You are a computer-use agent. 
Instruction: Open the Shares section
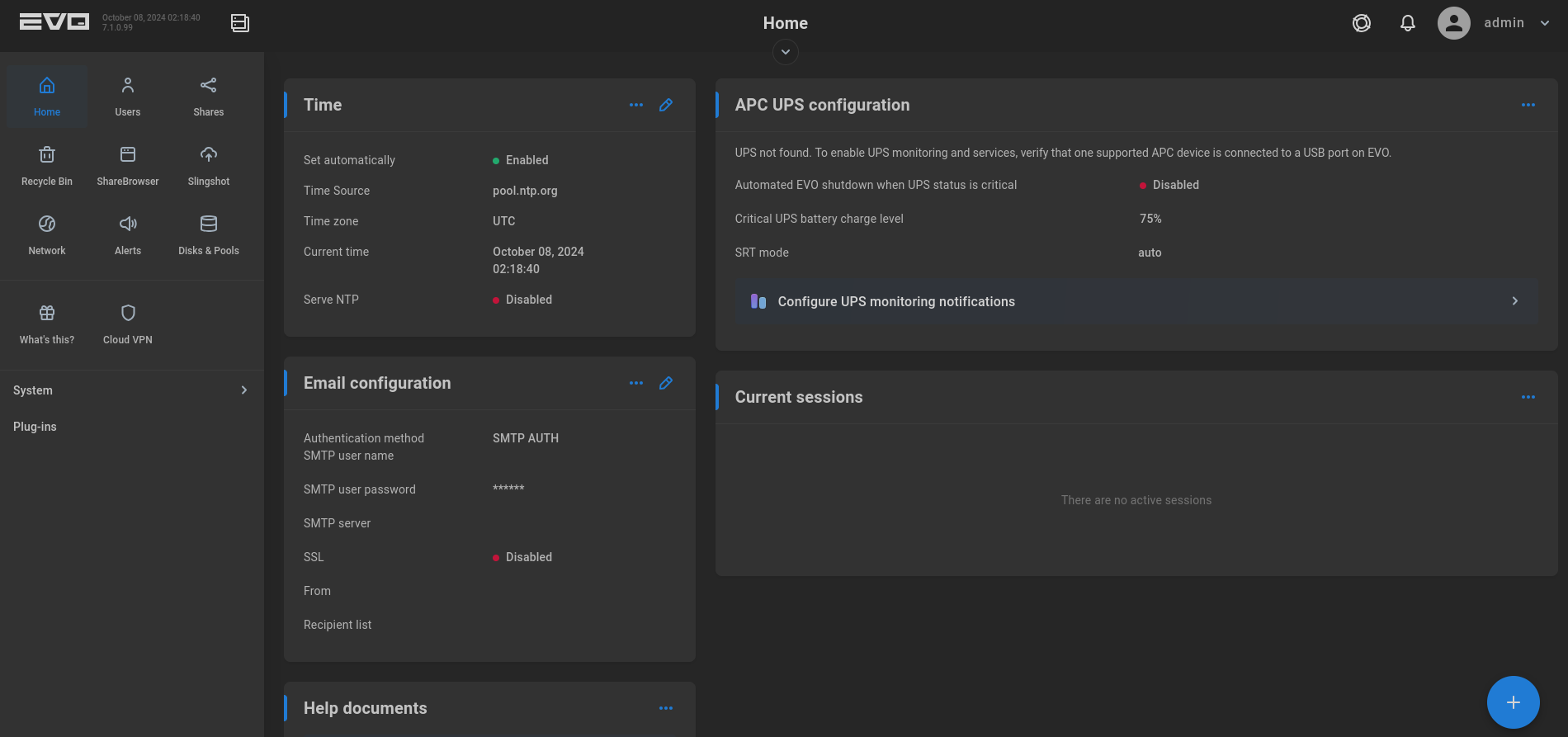pyautogui.click(x=209, y=97)
